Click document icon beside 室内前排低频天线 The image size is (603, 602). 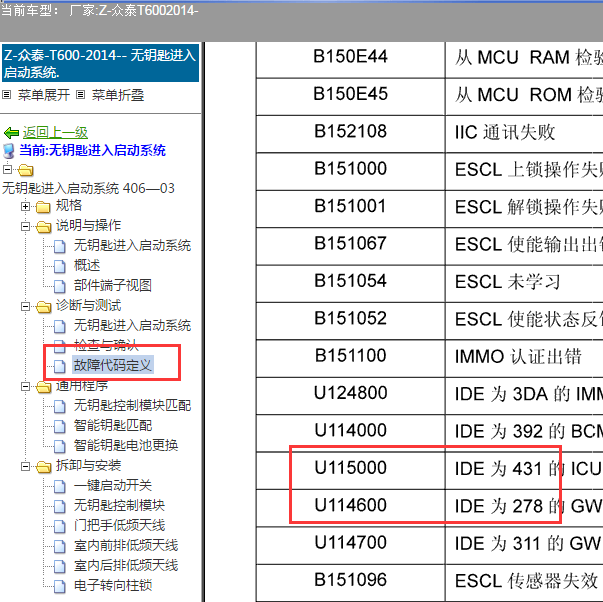pos(59,546)
